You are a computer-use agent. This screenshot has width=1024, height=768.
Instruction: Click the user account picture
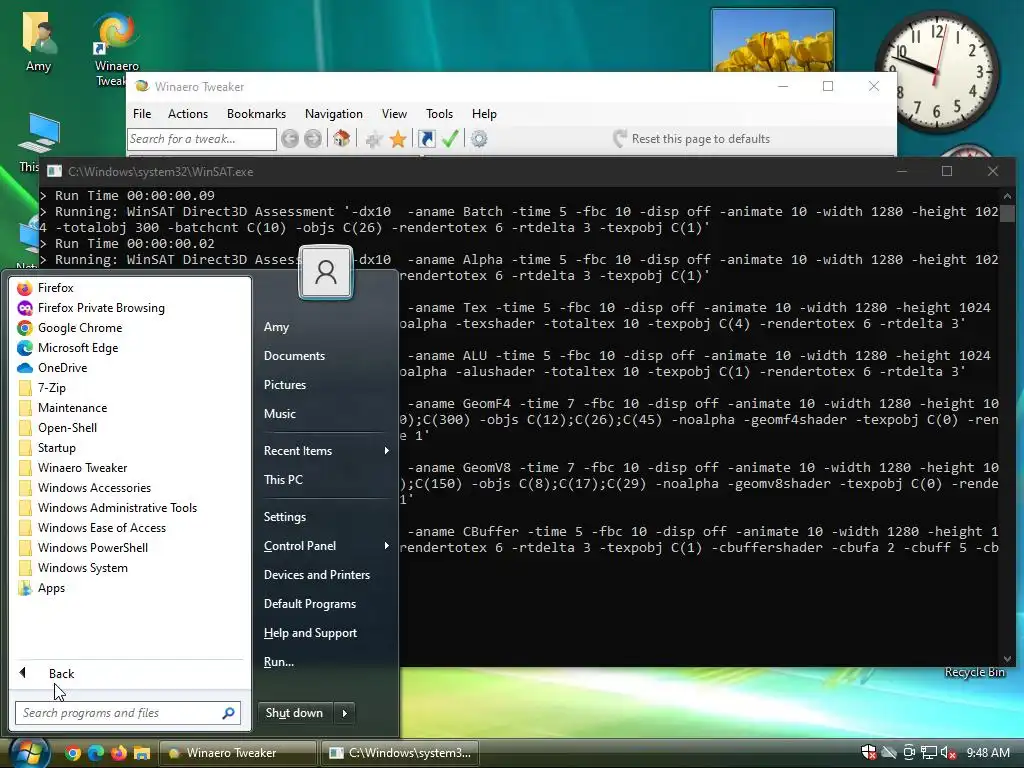[x=326, y=272]
